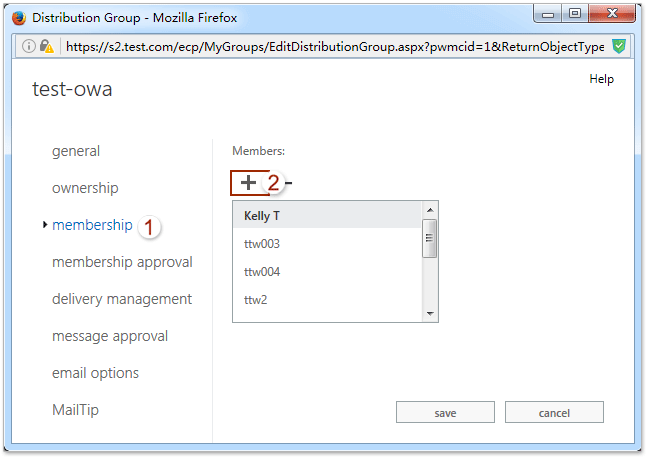
Task: Open message approval section
Action: pyautogui.click(x=110, y=336)
